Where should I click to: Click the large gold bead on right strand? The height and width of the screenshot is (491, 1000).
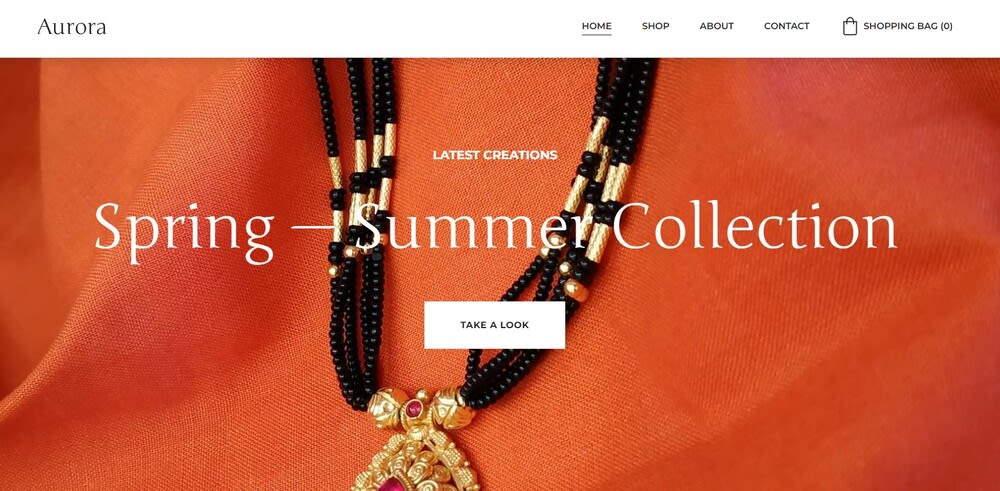pyautogui.click(x=575, y=291)
